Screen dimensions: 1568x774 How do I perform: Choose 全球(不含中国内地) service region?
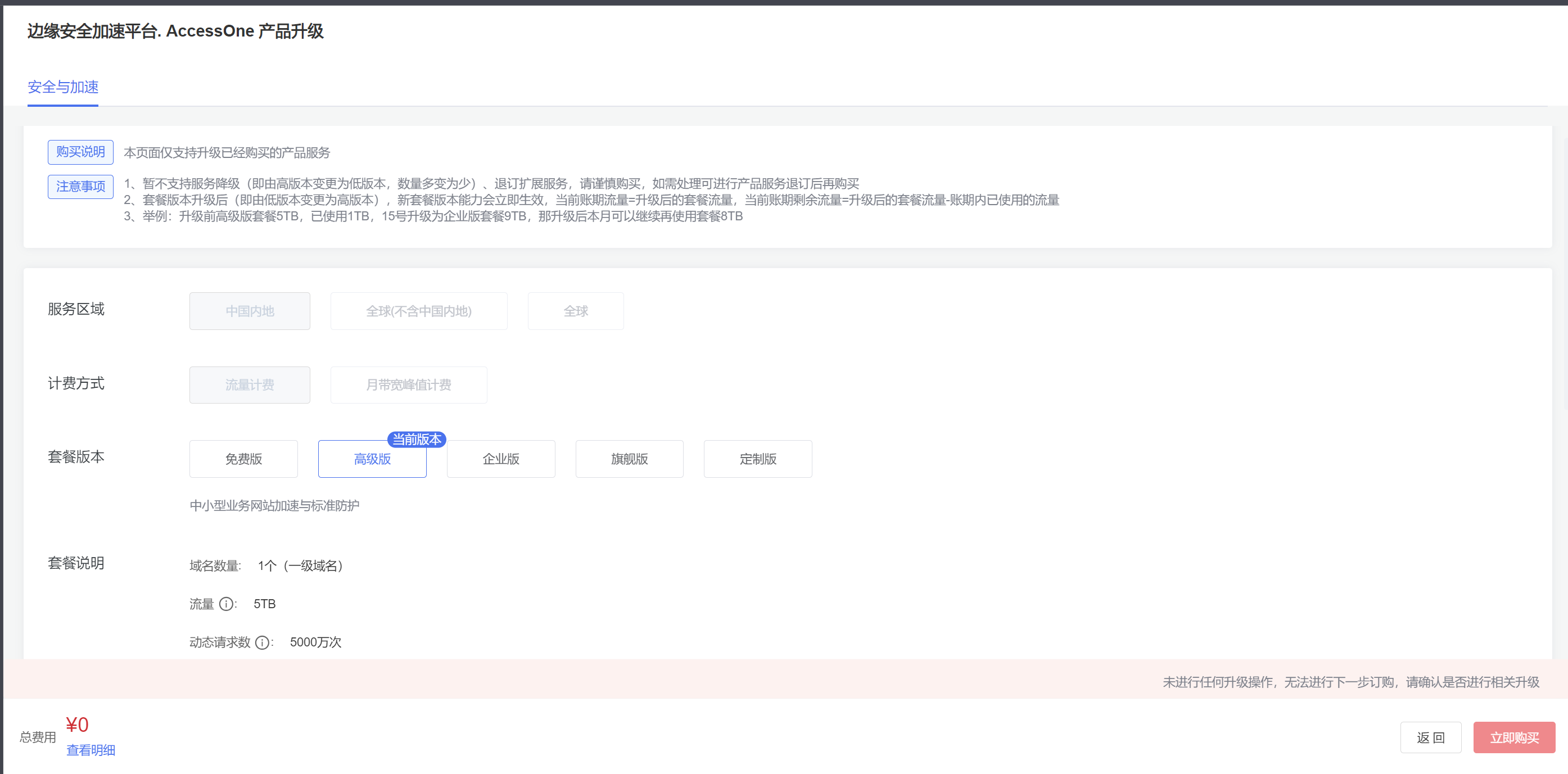click(x=418, y=311)
